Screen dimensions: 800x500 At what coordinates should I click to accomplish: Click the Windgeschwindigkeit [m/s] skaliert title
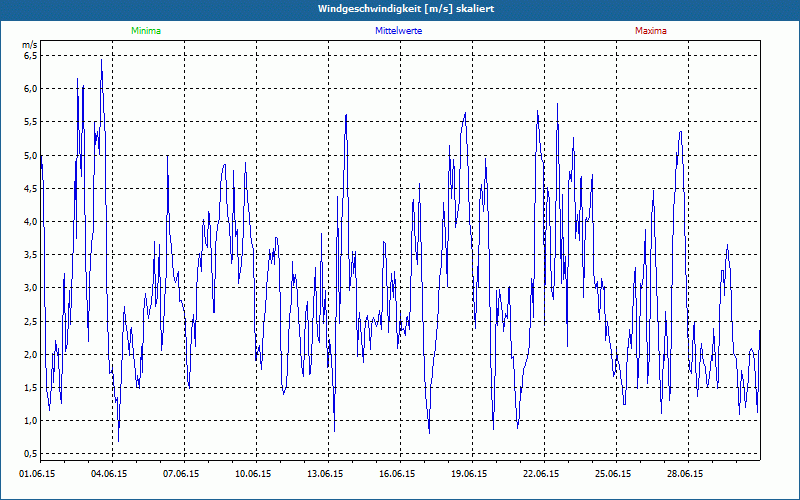406,9
